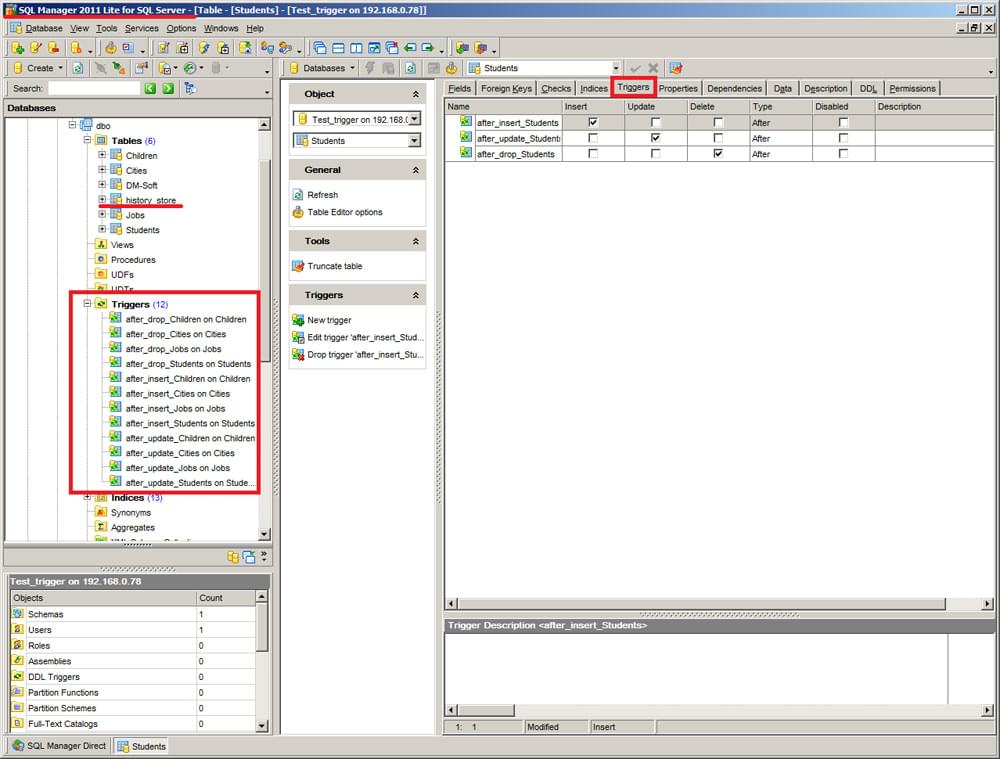Image resolution: width=1000 pixels, height=759 pixels.
Task: Click the Previous window green arrow icon
Action: (x=410, y=48)
